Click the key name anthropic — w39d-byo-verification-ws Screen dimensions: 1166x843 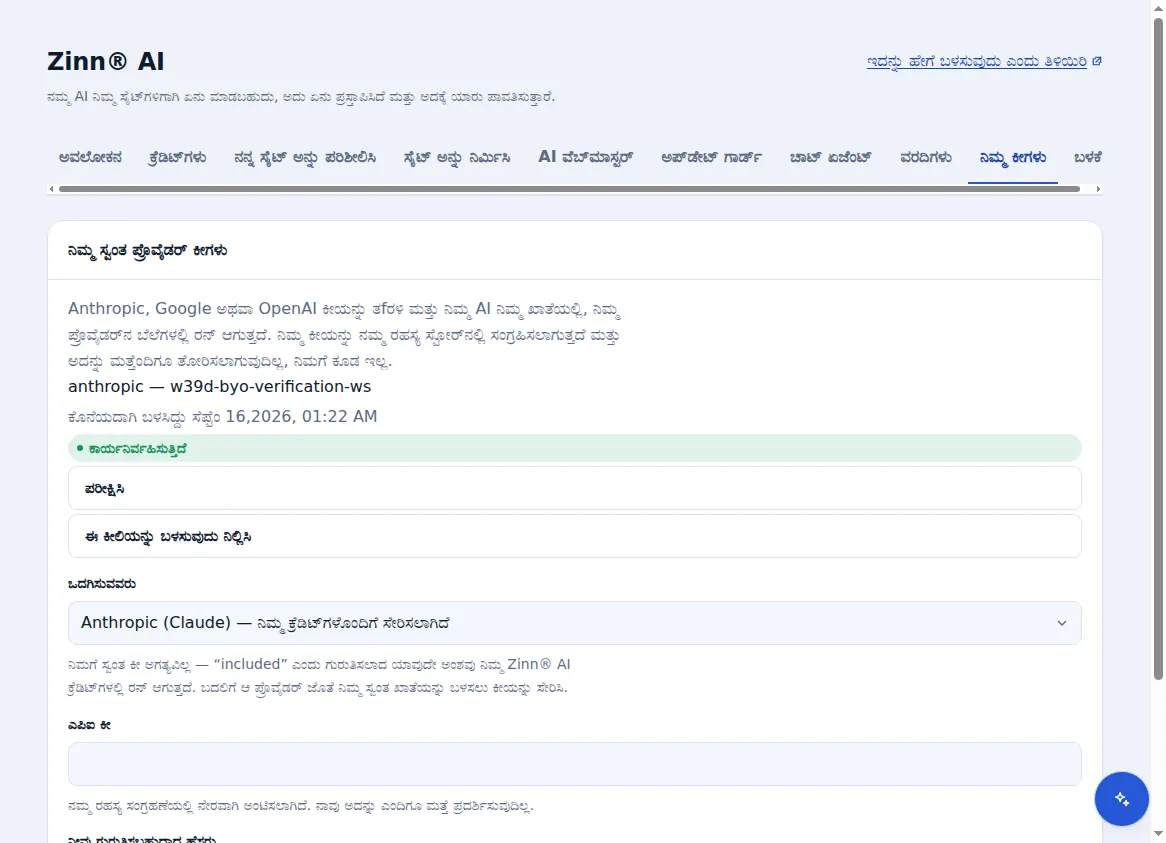pyautogui.click(x=219, y=387)
